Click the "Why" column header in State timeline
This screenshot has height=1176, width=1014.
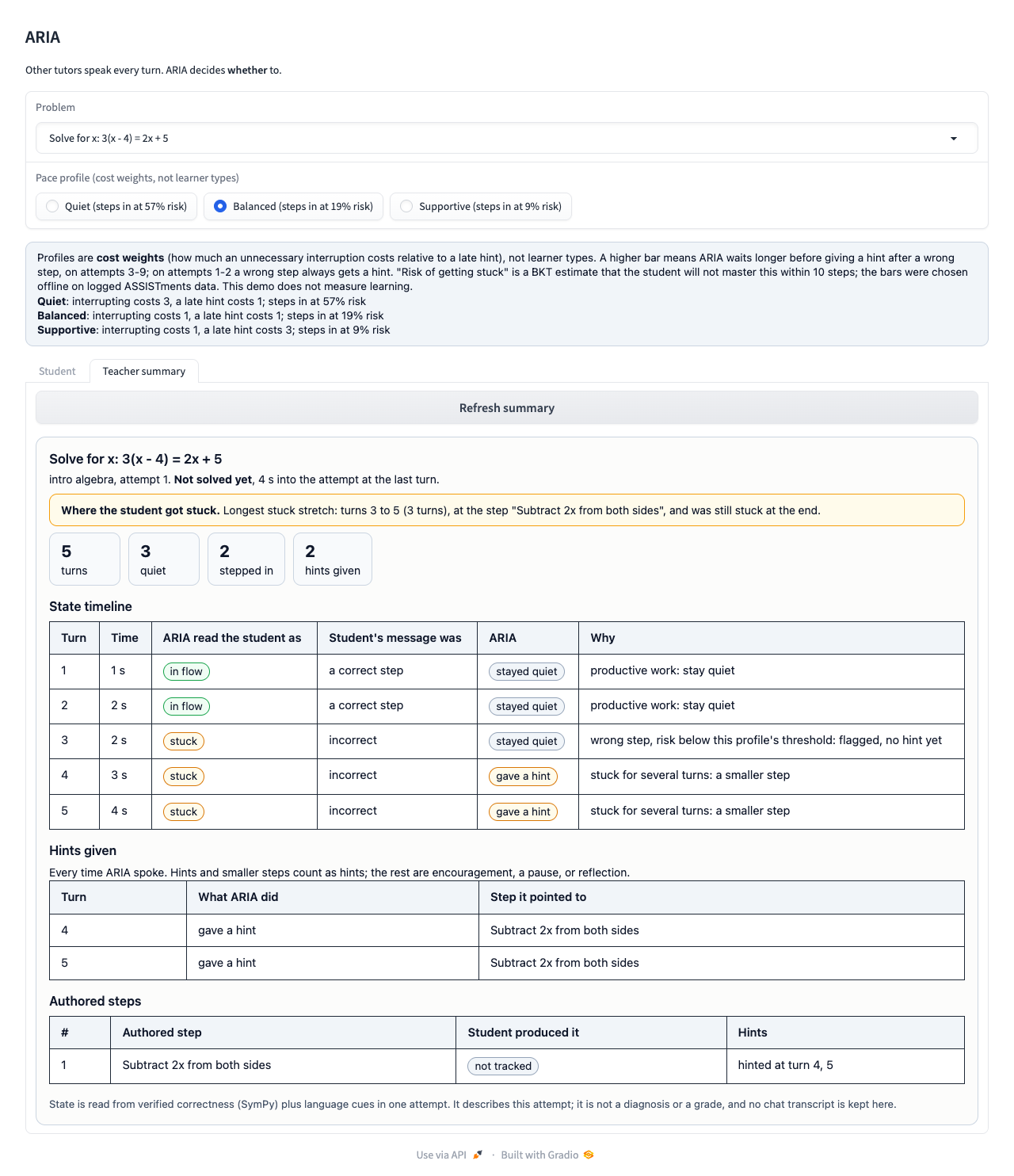pyautogui.click(x=772, y=638)
